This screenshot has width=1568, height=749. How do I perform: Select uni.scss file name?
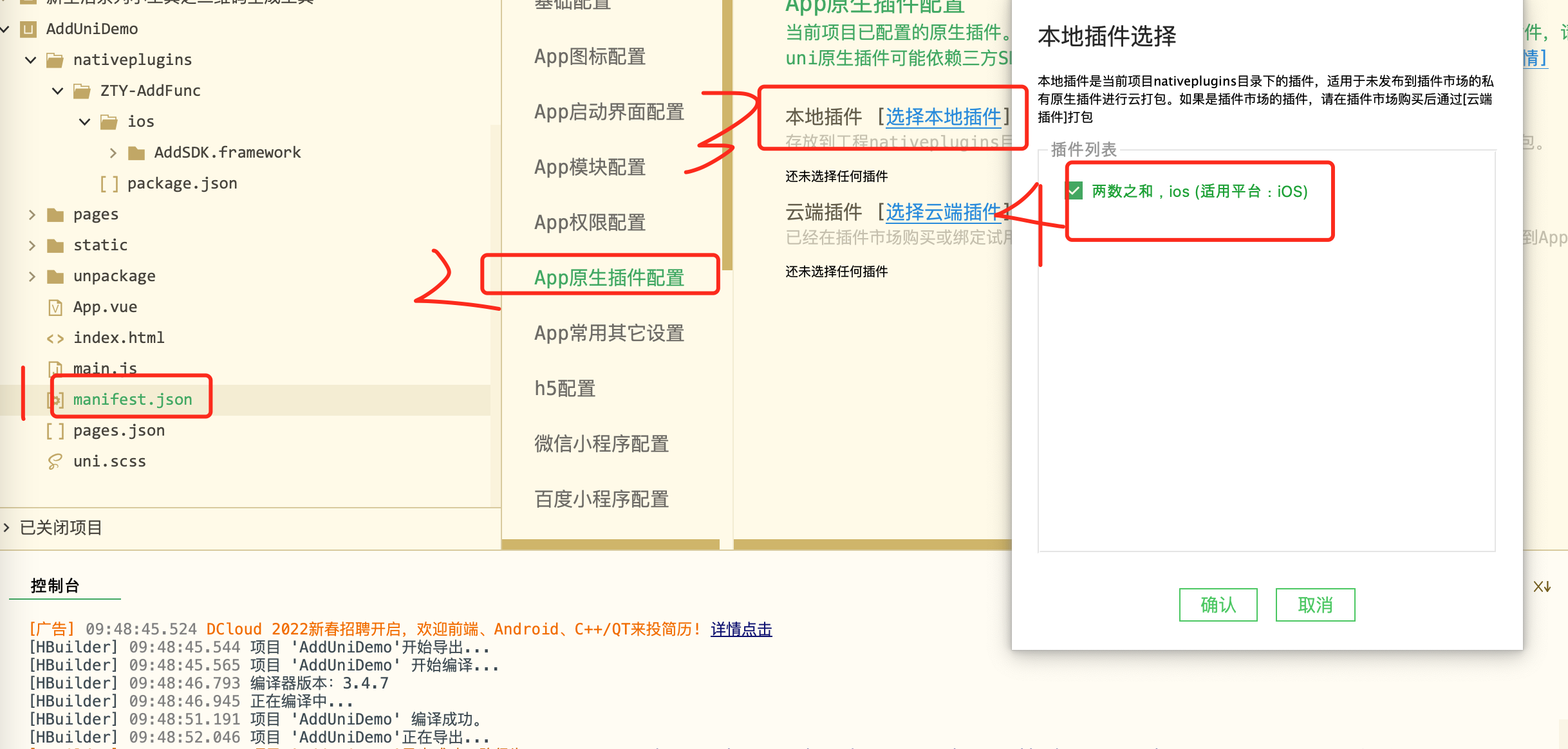coord(109,461)
